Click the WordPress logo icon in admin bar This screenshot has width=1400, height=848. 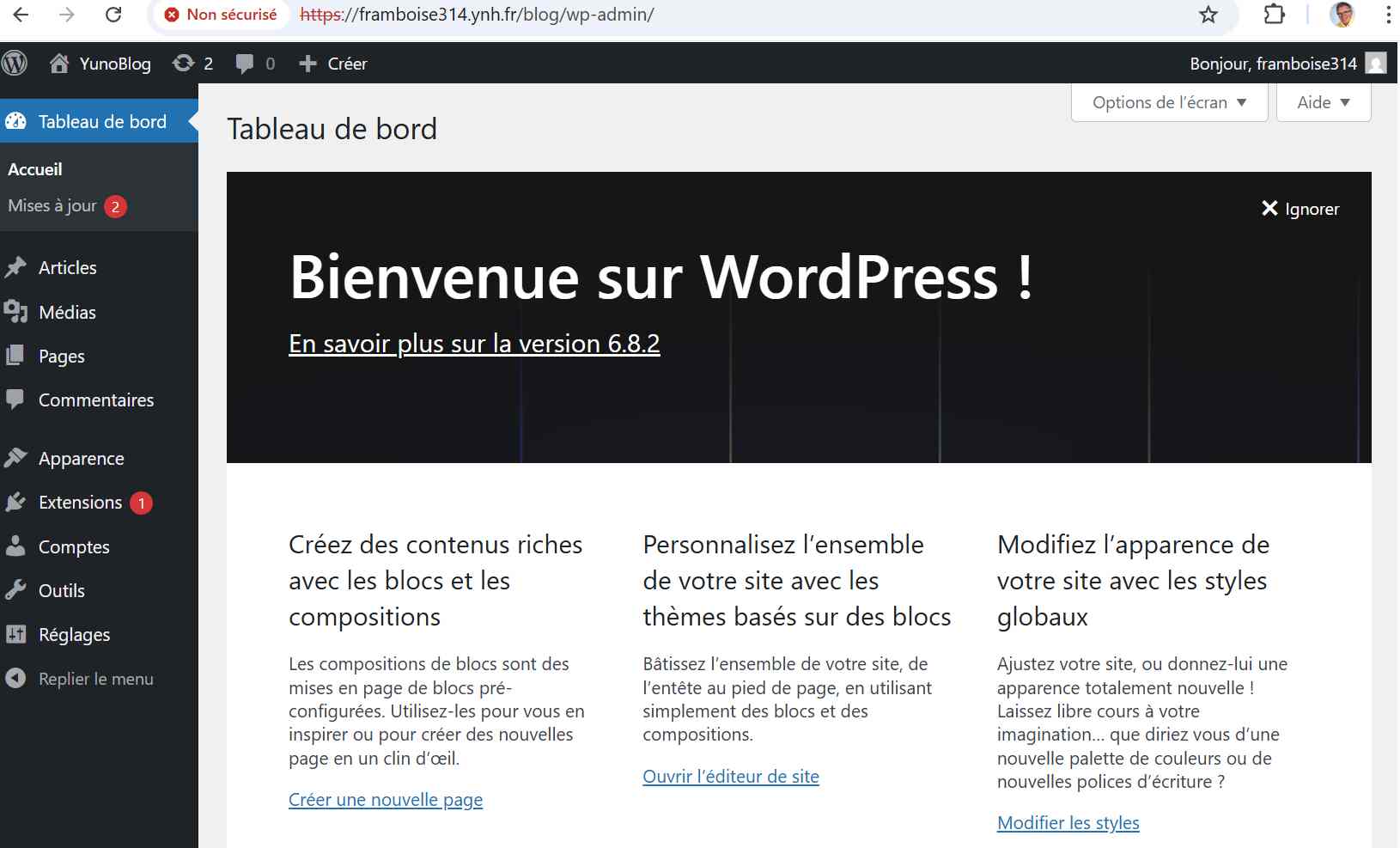point(15,64)
